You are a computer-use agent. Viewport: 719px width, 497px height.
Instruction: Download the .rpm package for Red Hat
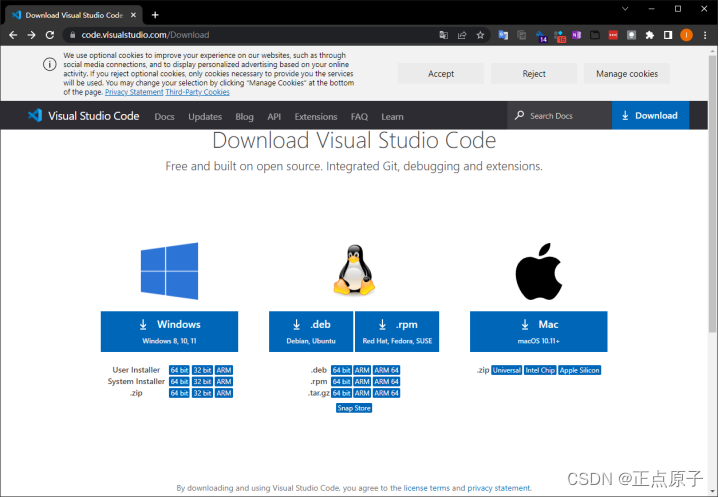[x=397, y=331]
